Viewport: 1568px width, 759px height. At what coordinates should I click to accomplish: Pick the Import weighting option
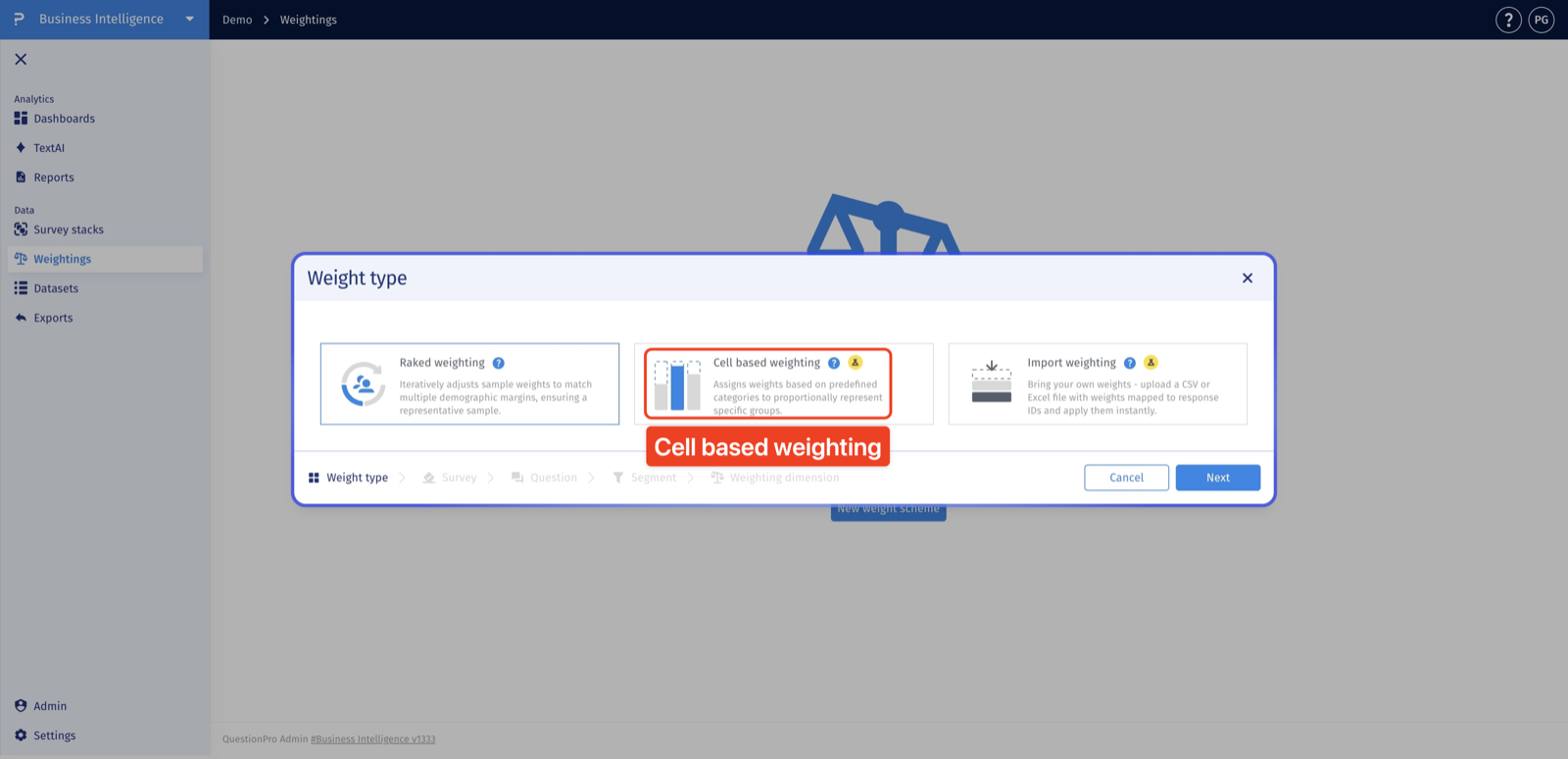[1098, 383]
